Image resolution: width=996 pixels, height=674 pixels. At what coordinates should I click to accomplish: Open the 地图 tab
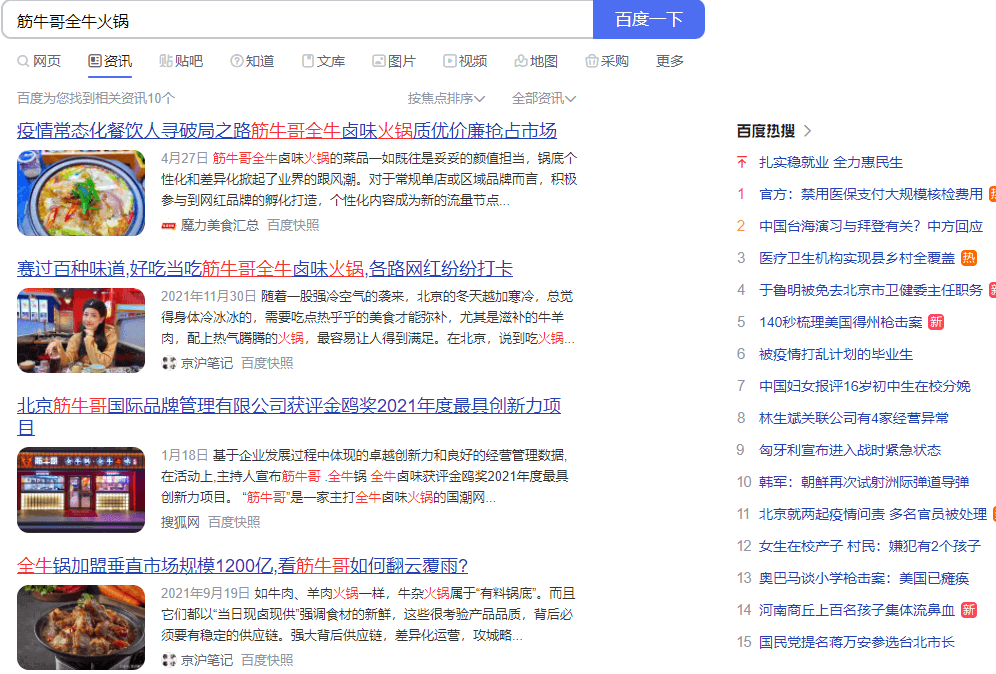pos(544,61)
